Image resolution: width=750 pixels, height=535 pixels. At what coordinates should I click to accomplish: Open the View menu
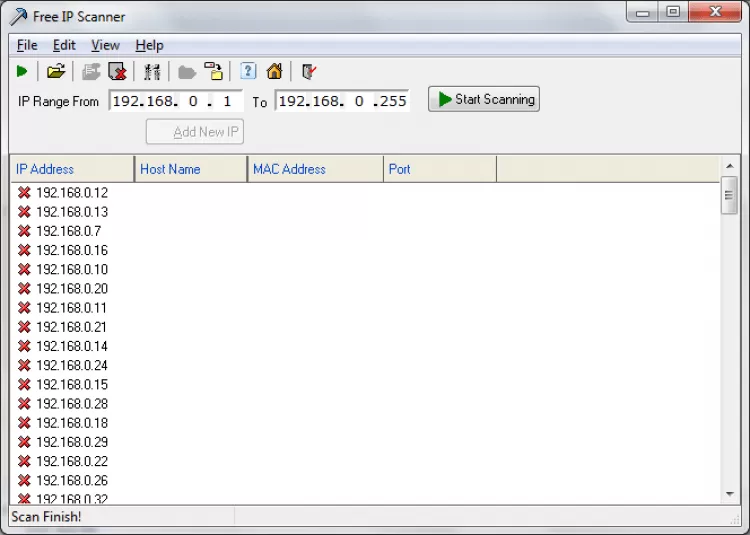(x=105, y=45)
